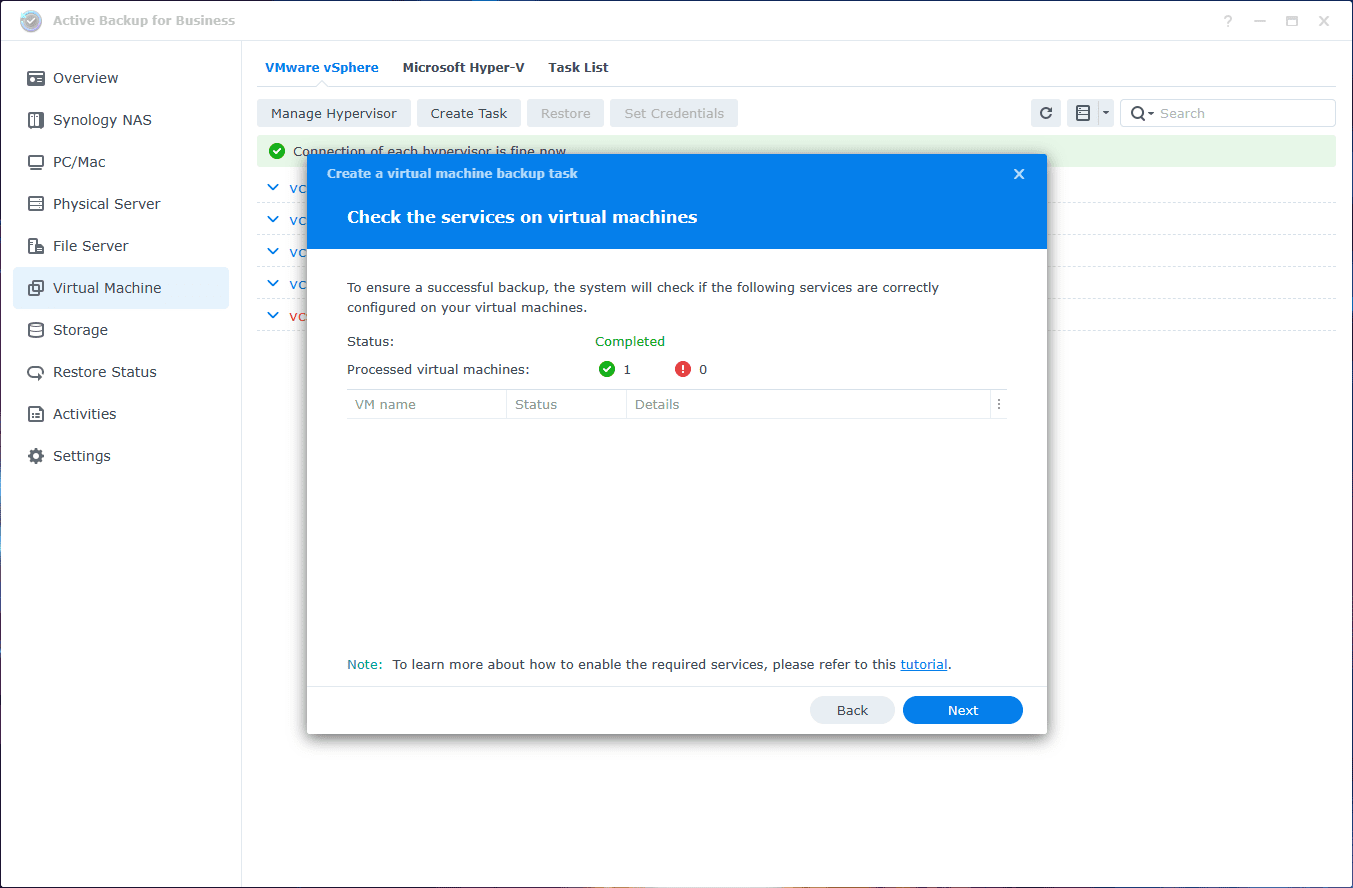Click the green Completed status text
The width and height of the screenshot is (1353, 888).
pyautogui.click(x=630, y=342)
